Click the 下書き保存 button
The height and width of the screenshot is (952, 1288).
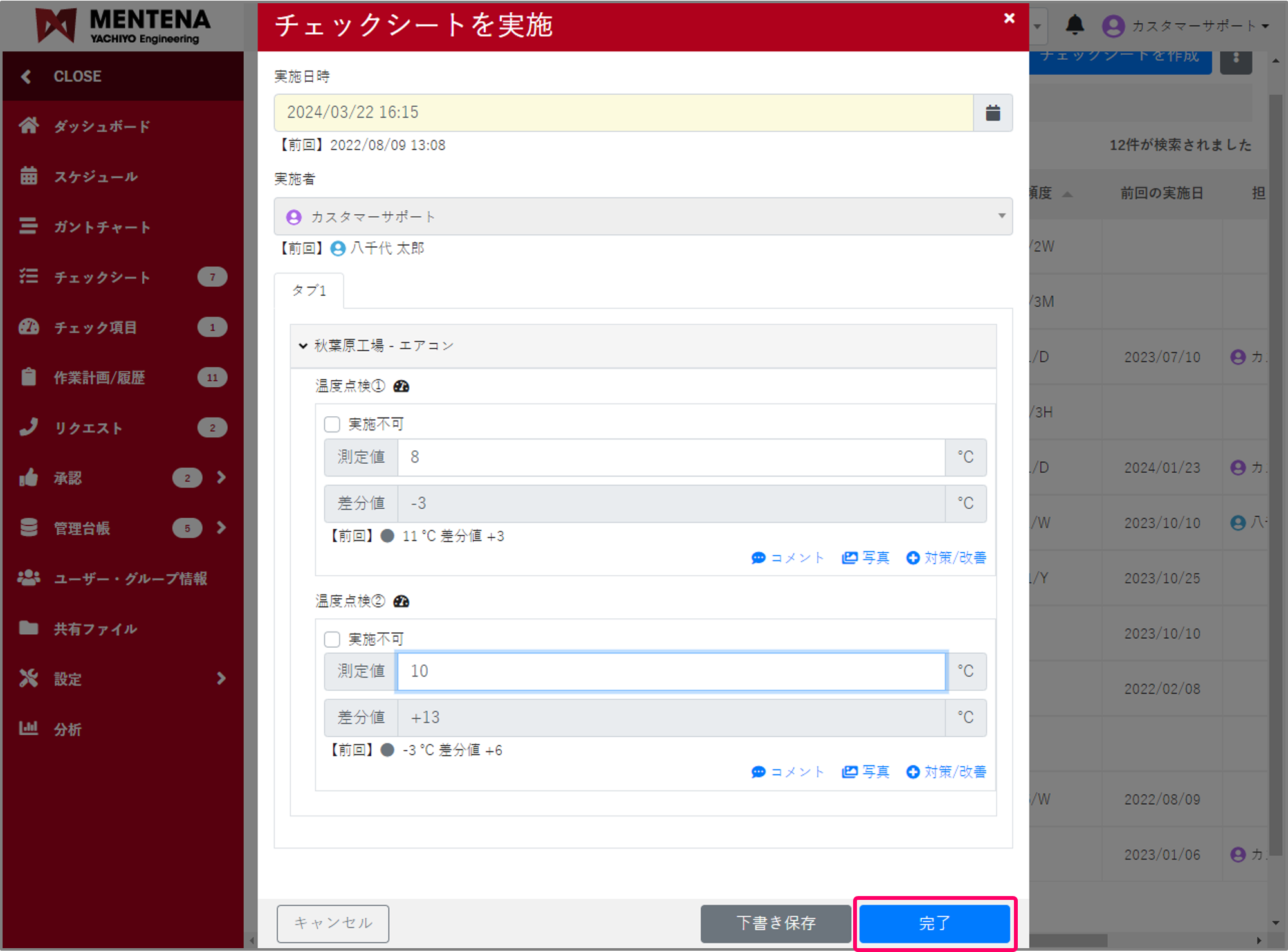775,923
